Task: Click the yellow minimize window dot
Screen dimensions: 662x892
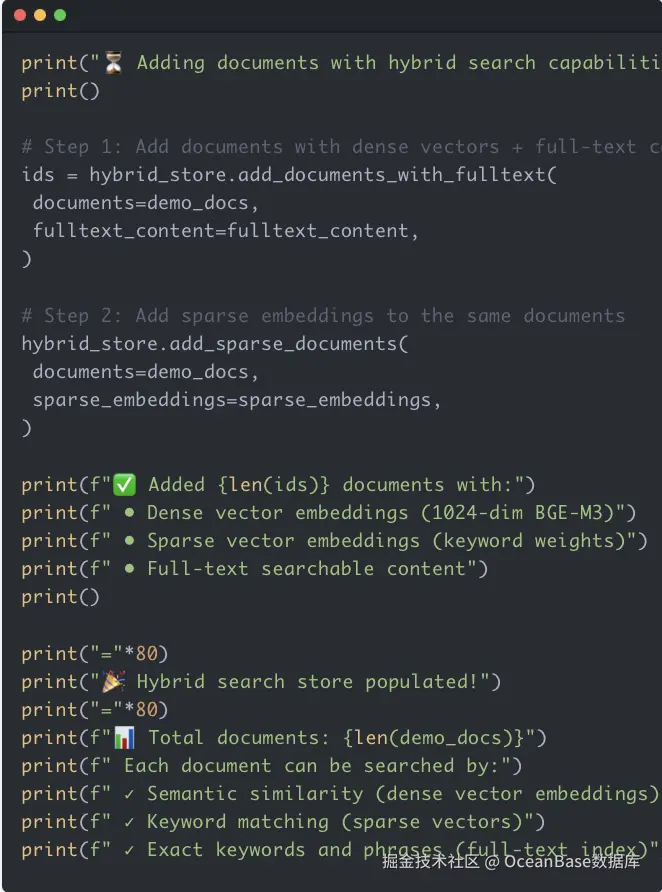Action: point(40,15)
